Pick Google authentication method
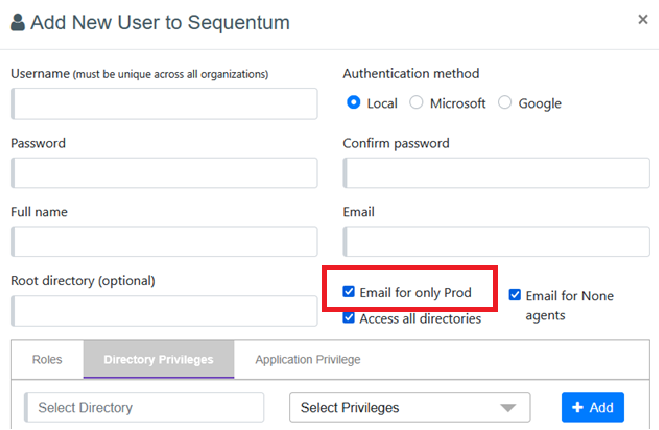 click(x=505, y=103)
